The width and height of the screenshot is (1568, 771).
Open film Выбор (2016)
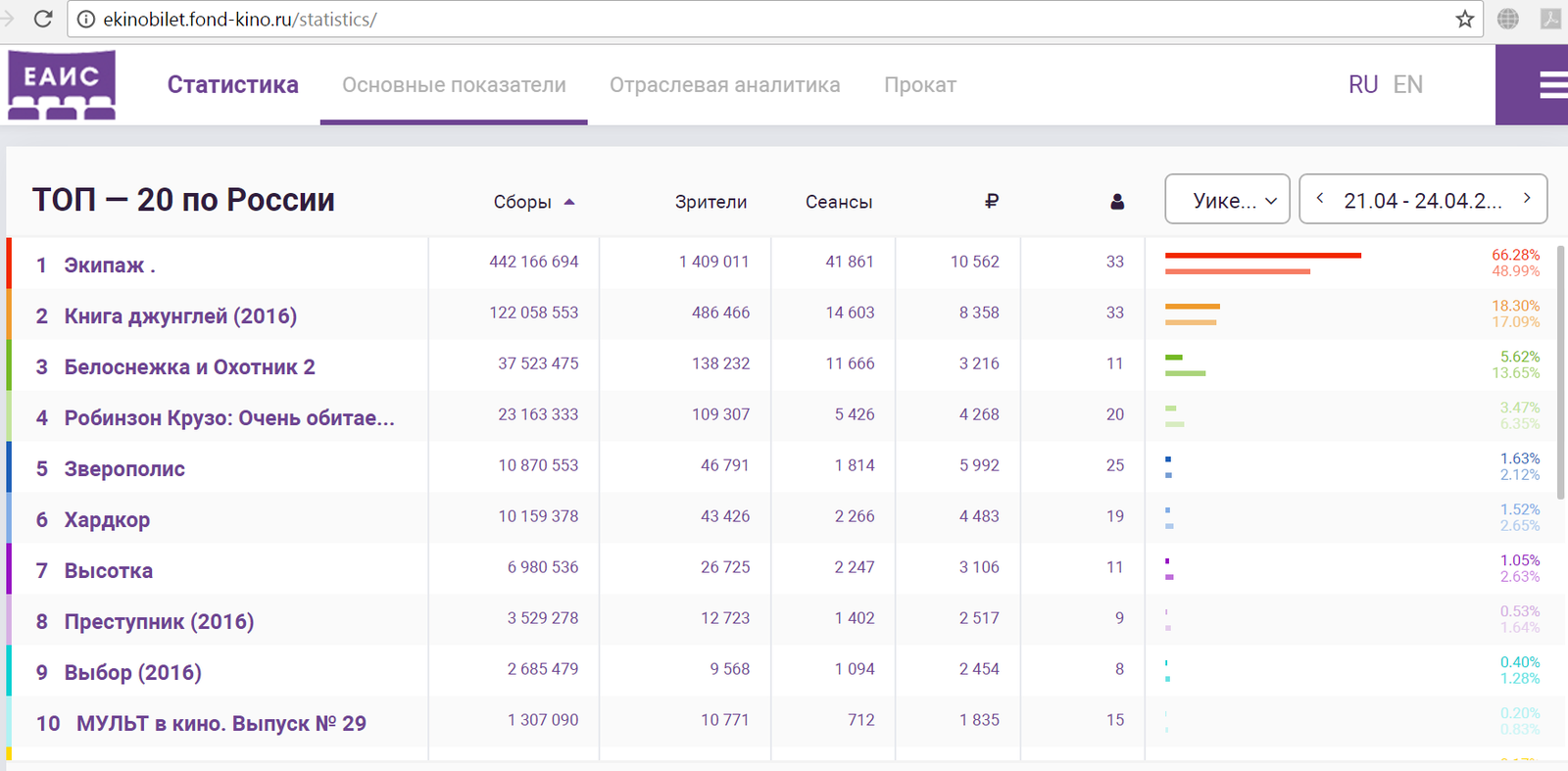tap(133, 673)
